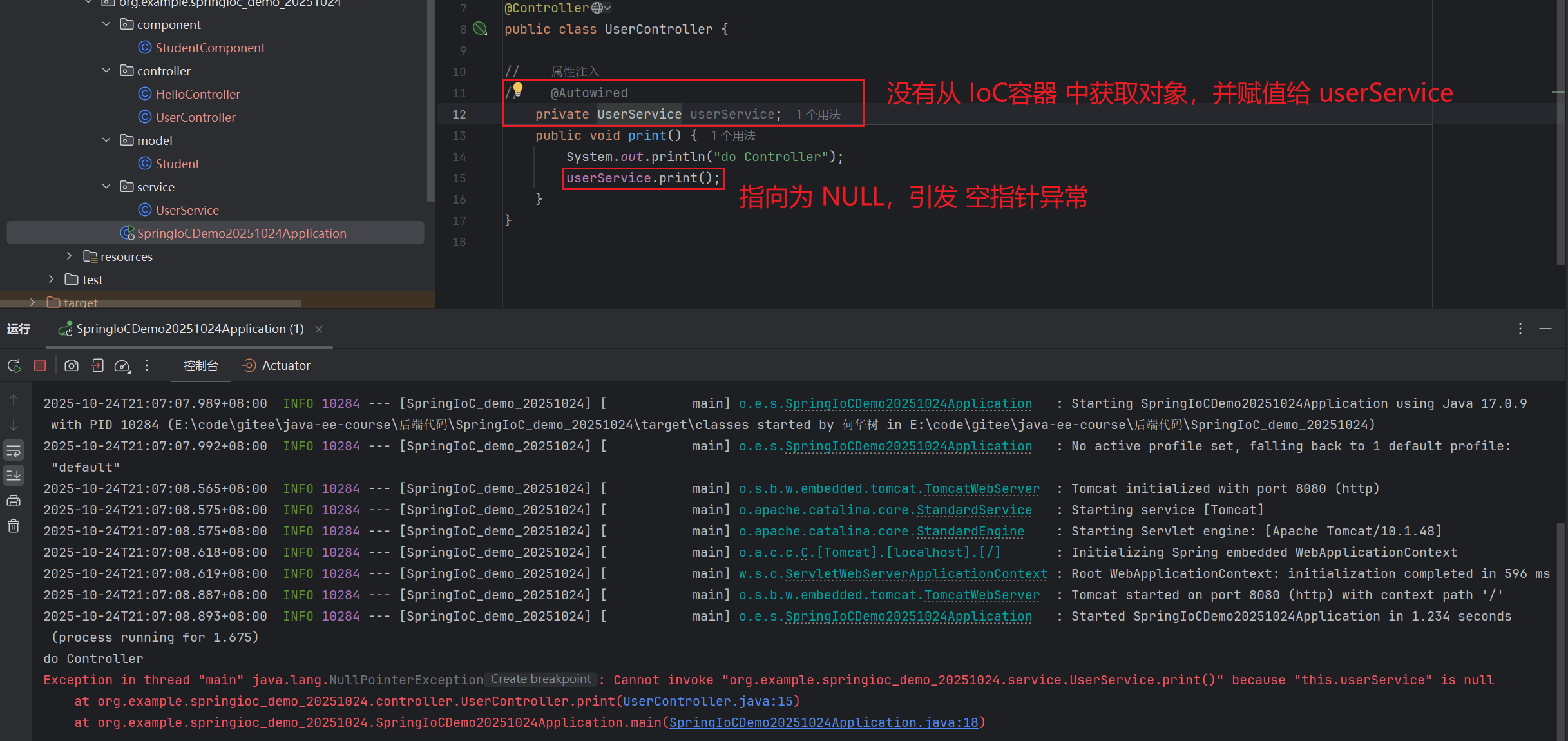1568x741 pixels.
Task: Click the Create breakpoint button
Action: click(540, 679)
